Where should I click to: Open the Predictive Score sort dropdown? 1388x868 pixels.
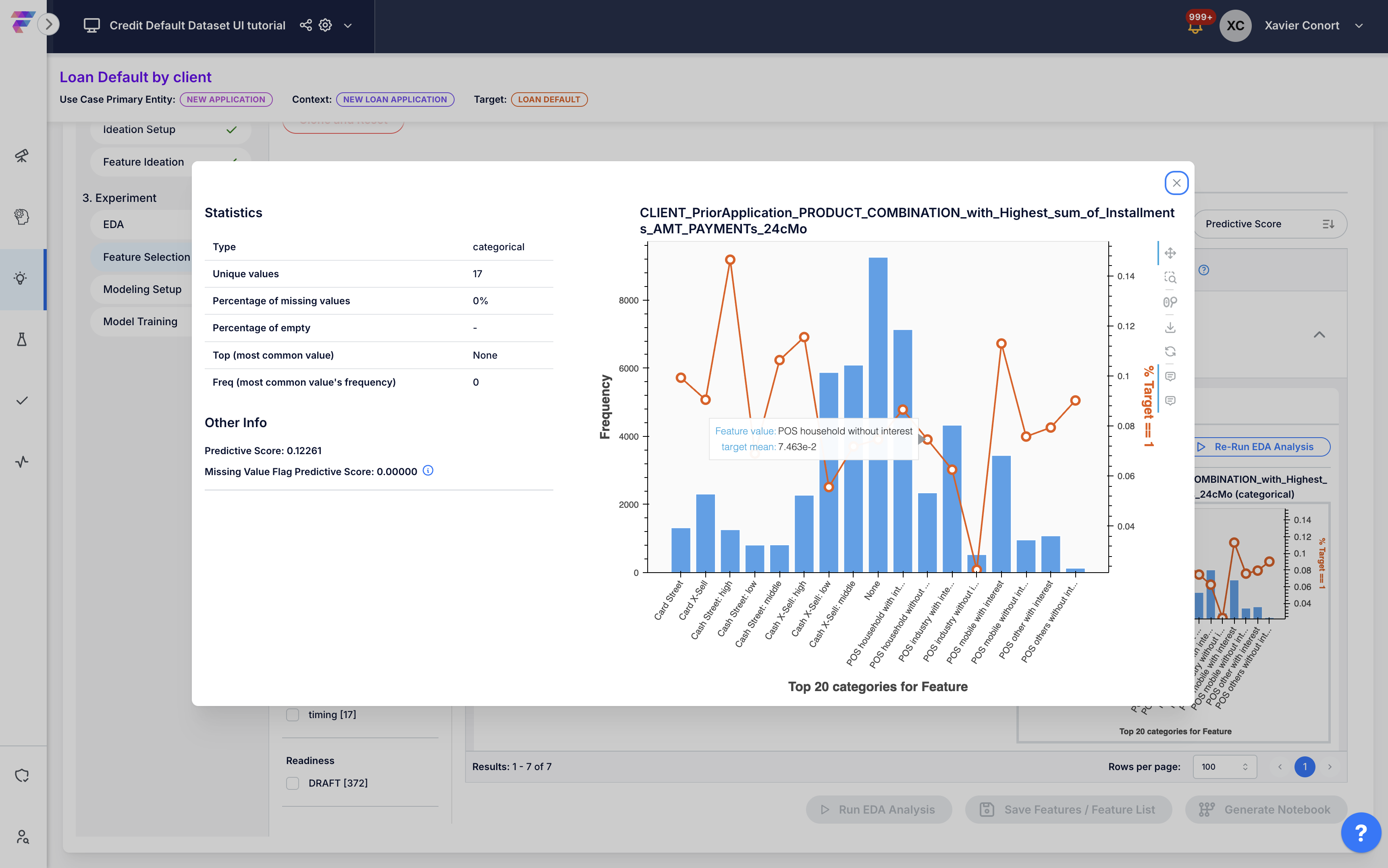pyautogui.click(x=1269, y=224)
